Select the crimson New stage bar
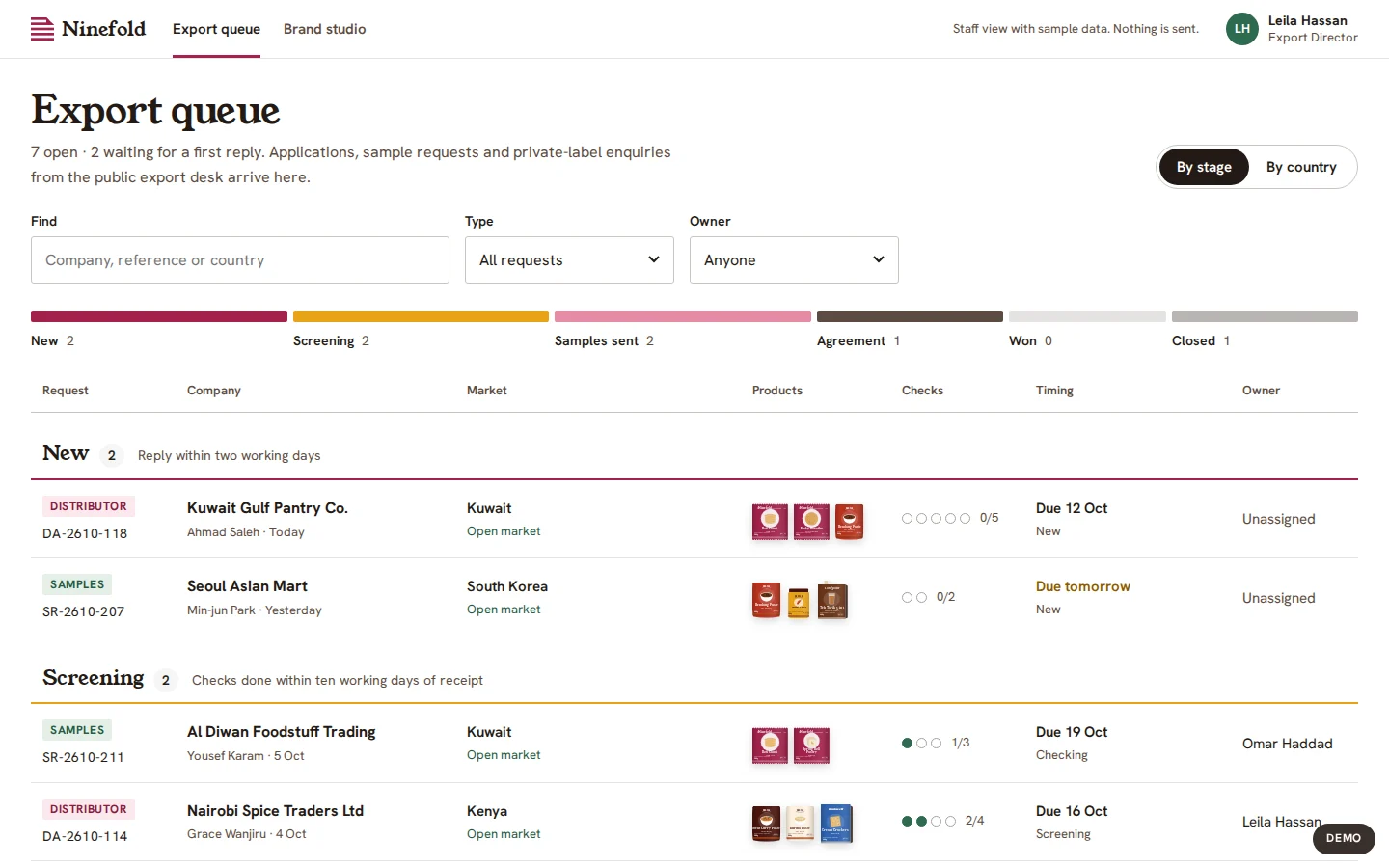Viewport: 1389px width, 868px height. (159, 316)
